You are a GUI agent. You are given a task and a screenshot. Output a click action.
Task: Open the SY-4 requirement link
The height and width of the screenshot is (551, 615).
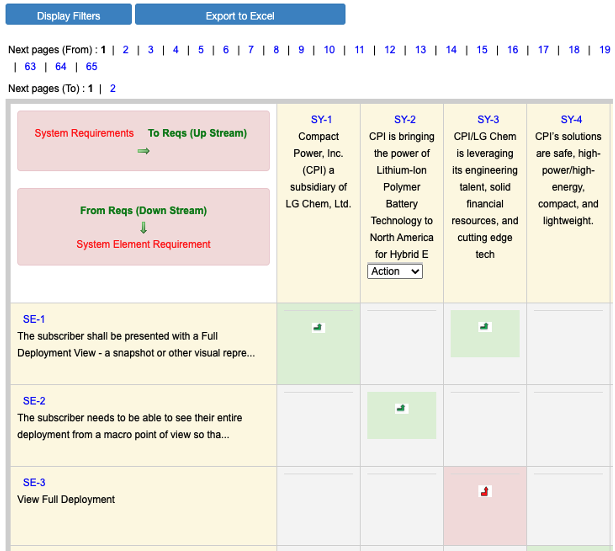click(571, 119)
